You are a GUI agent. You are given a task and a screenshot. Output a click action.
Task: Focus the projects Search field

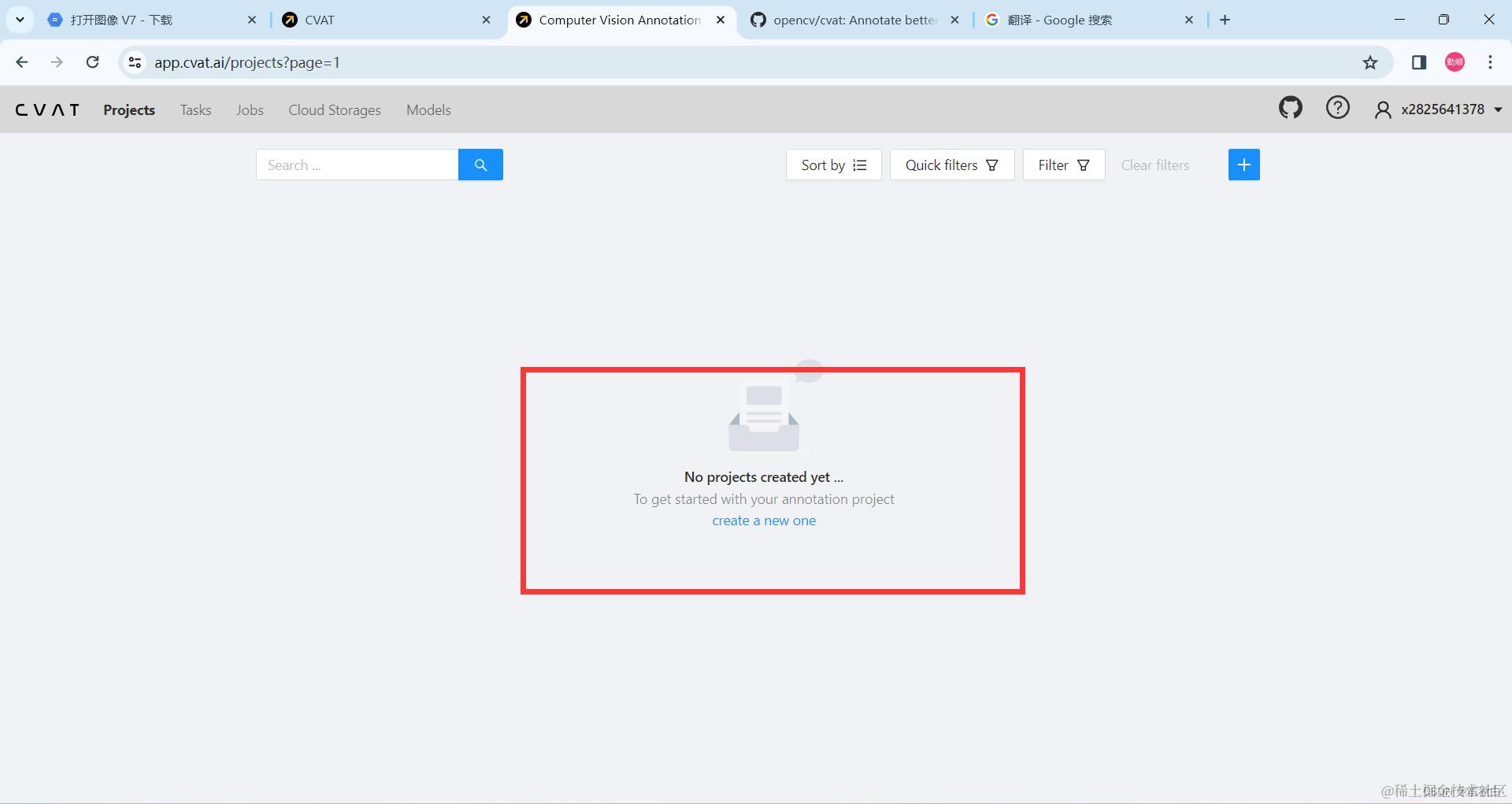[357, 165]
